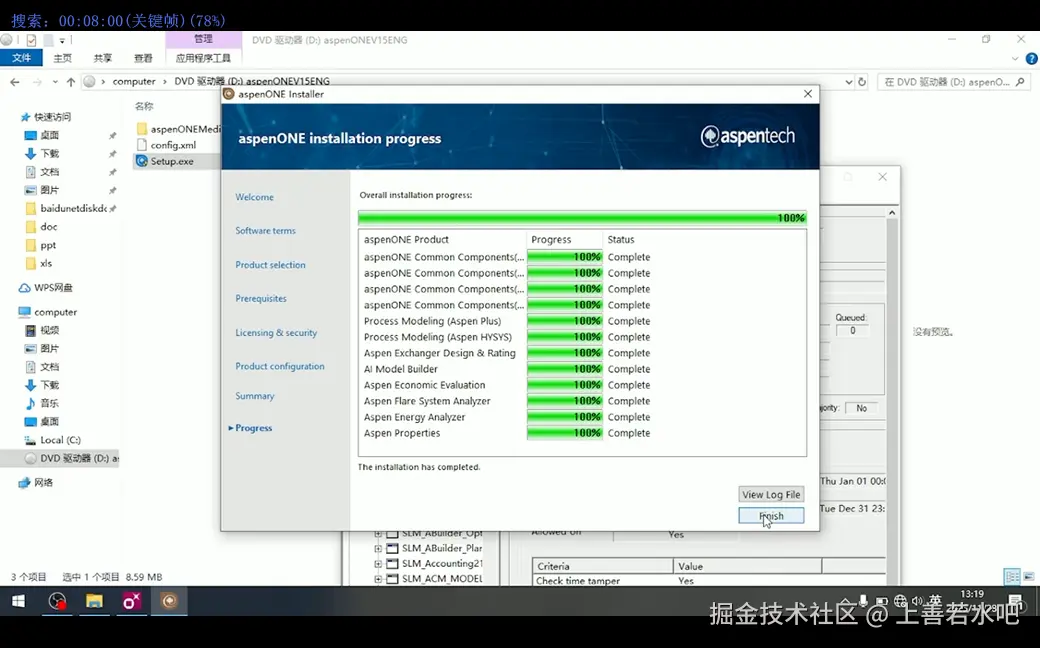Open the doc folder in sidebar

(x=41, y=227)
